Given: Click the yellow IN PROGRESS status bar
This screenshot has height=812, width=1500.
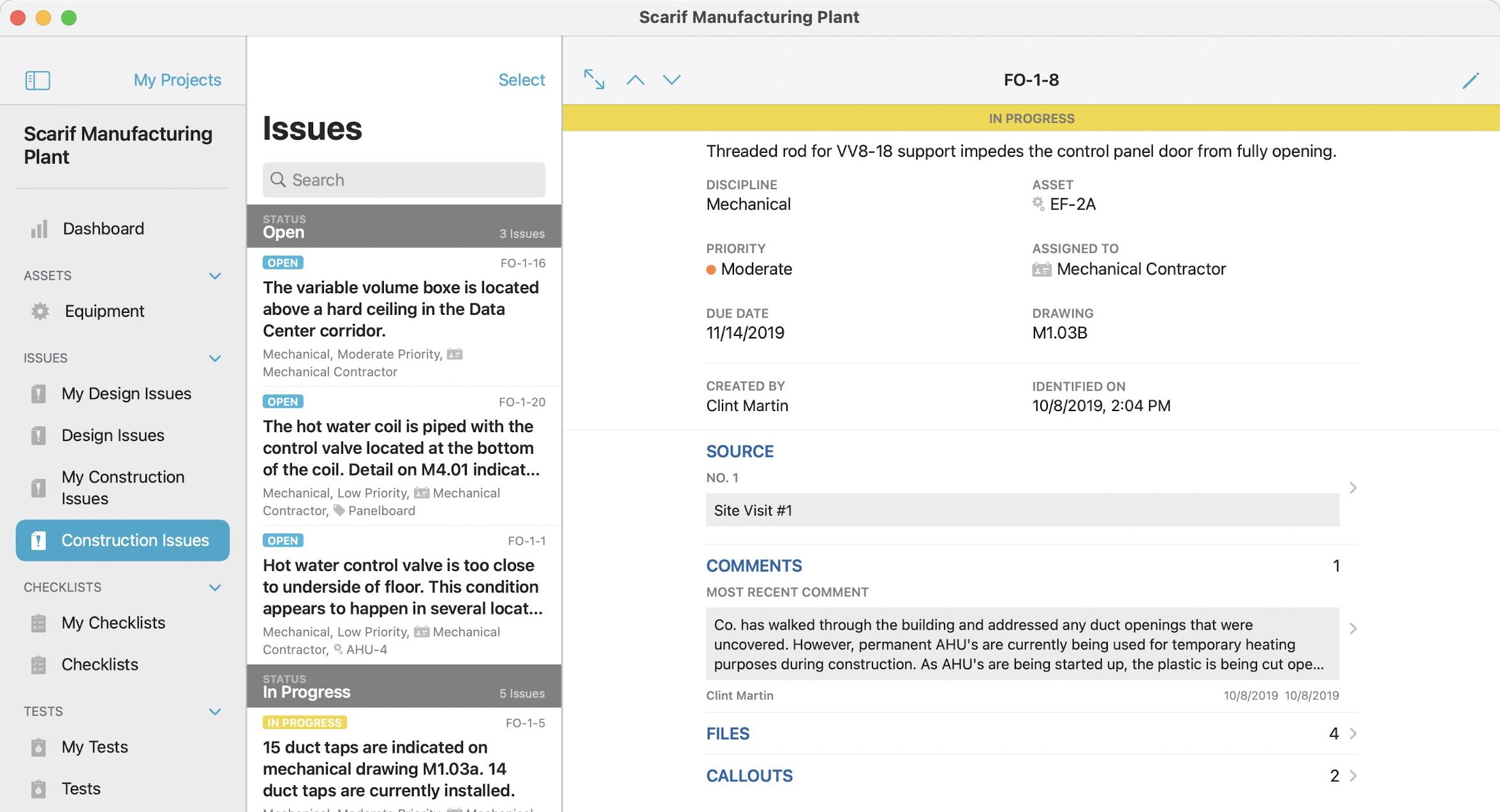Looking at the screenshot, I should click(x=1031, y=119).
